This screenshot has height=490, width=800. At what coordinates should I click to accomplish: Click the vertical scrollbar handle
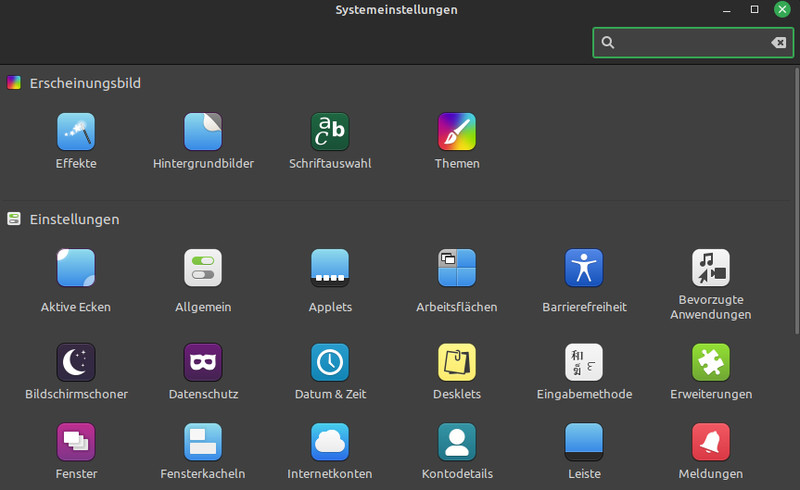(x=796, y=201)
